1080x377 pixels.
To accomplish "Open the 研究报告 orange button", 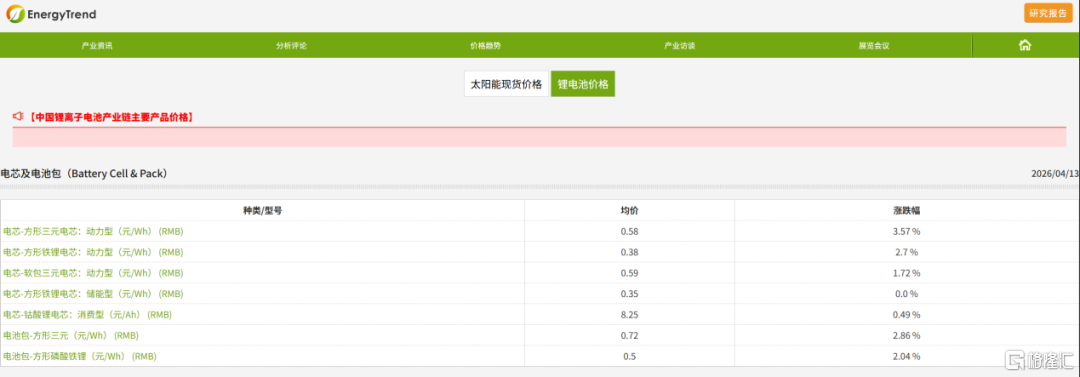I will (1048, 13).
